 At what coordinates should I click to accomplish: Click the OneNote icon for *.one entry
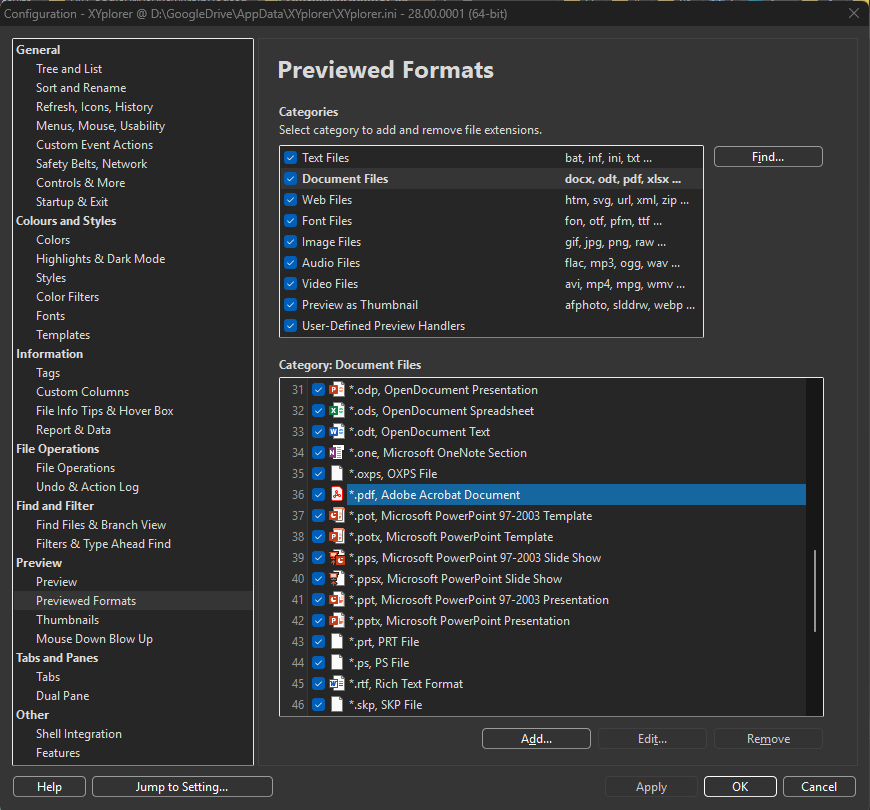(337, 453)
